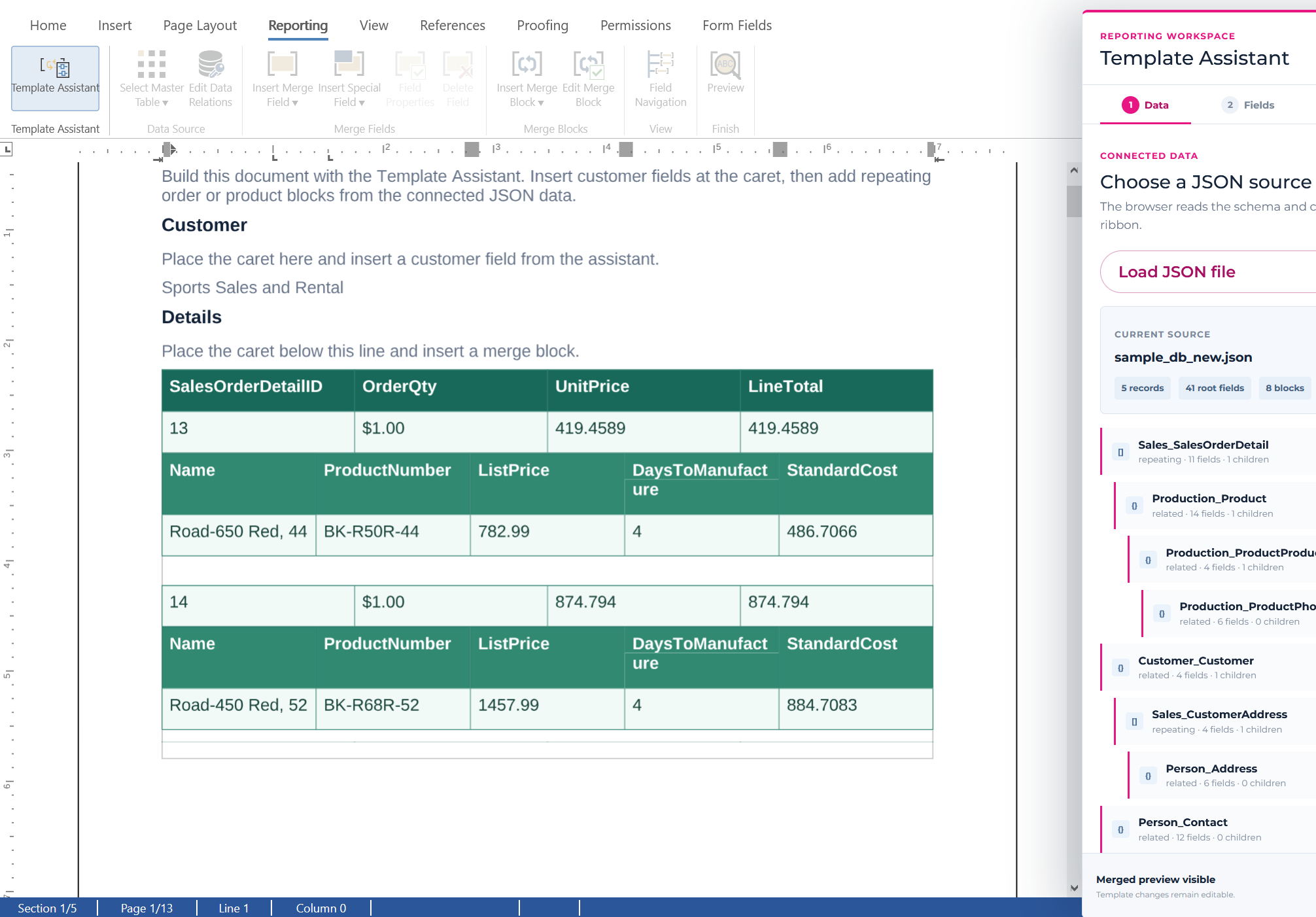Click the Preview ribbon icon
The width and height of the screenshot is (1316, 917).
pyautogui.click(x=725, y=73)
